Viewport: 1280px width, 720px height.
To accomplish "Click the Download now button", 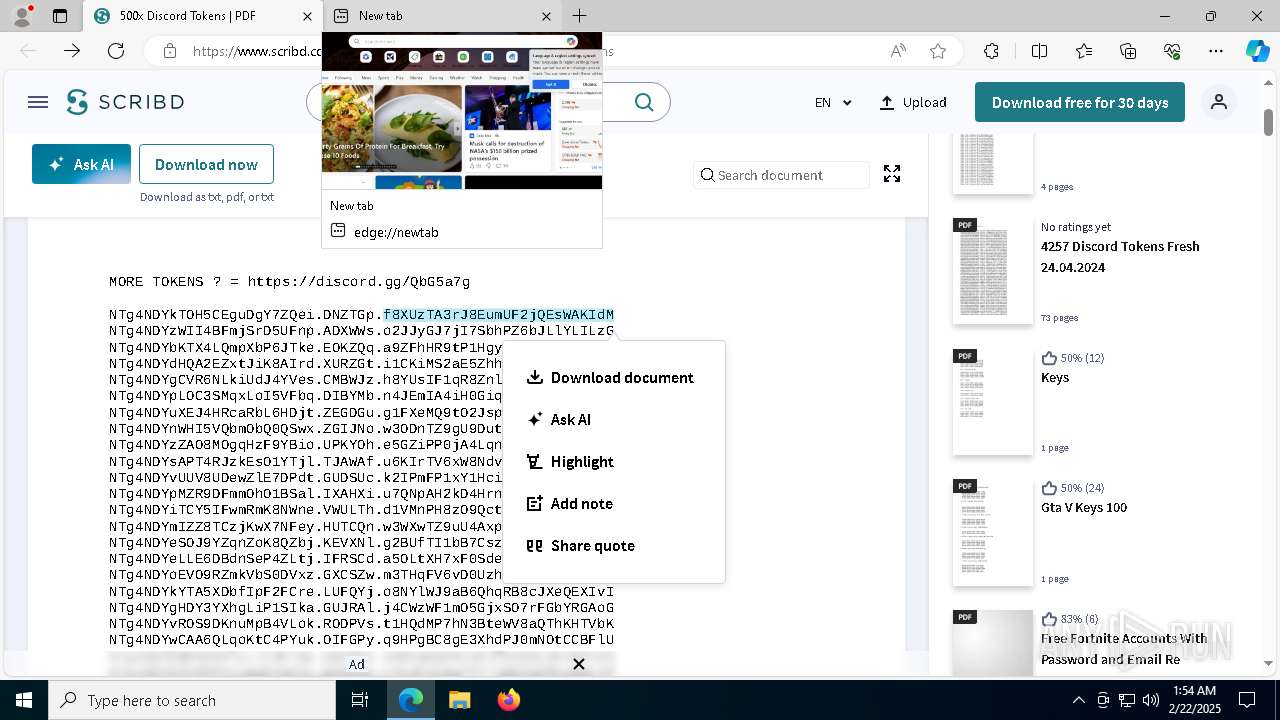I will [x=206, y=164].
